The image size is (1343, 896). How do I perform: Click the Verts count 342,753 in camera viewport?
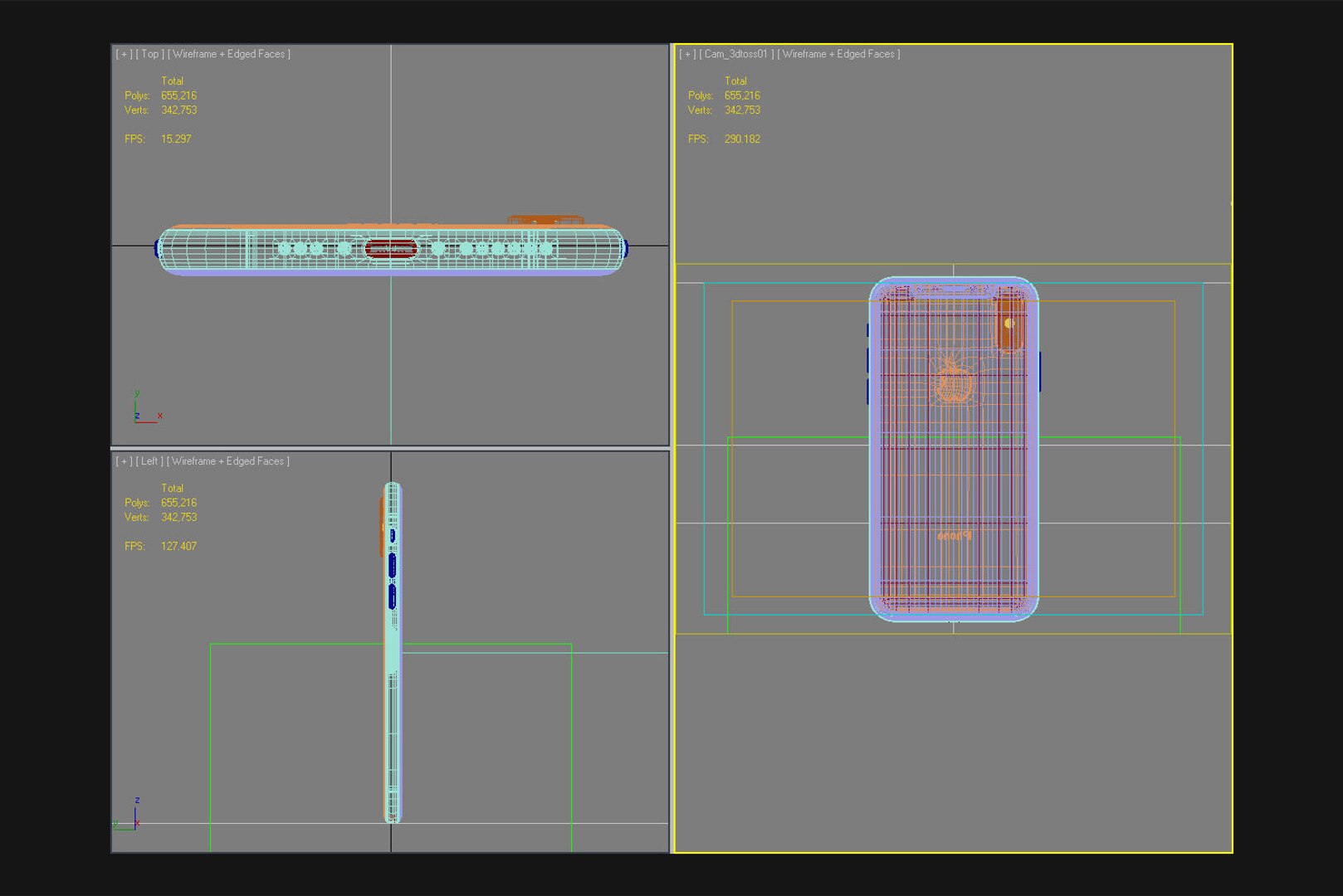pyautogui.click(x=742, y=110)
